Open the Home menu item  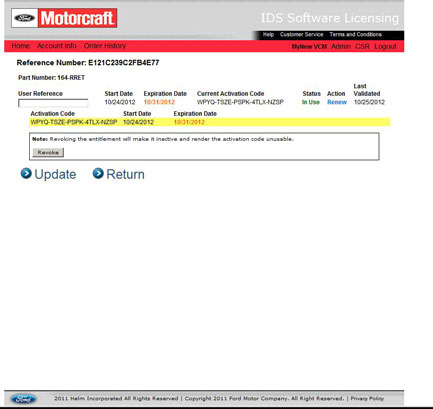[x=21, y=46]
